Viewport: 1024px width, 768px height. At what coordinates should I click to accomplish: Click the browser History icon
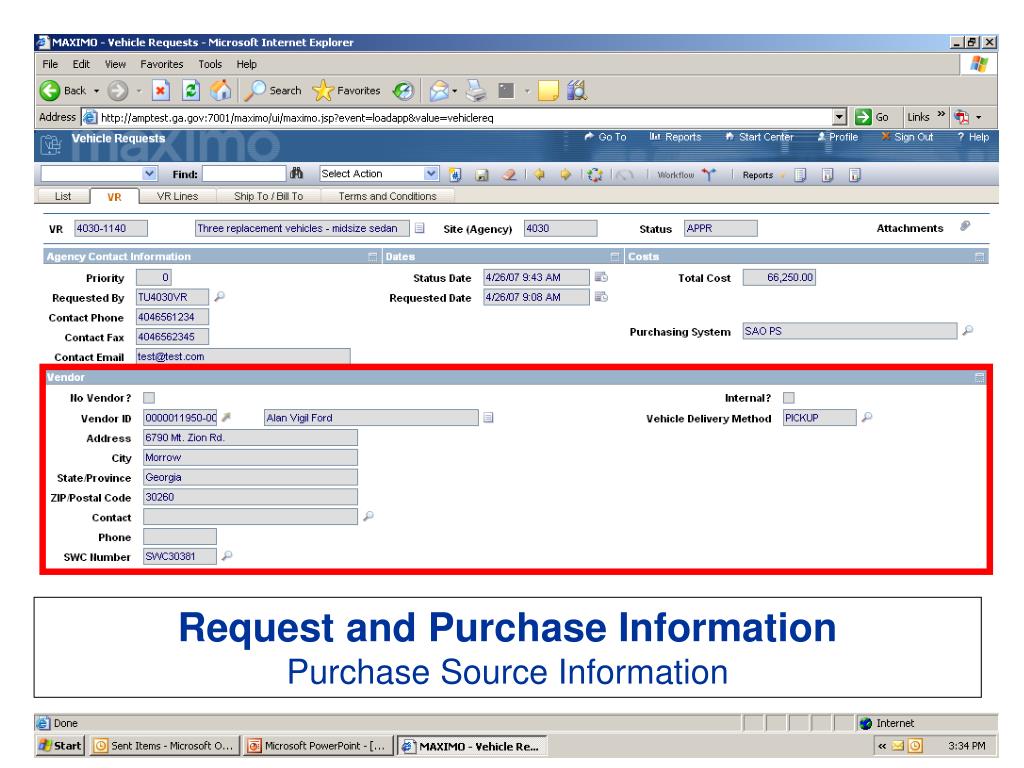[404, 90]
